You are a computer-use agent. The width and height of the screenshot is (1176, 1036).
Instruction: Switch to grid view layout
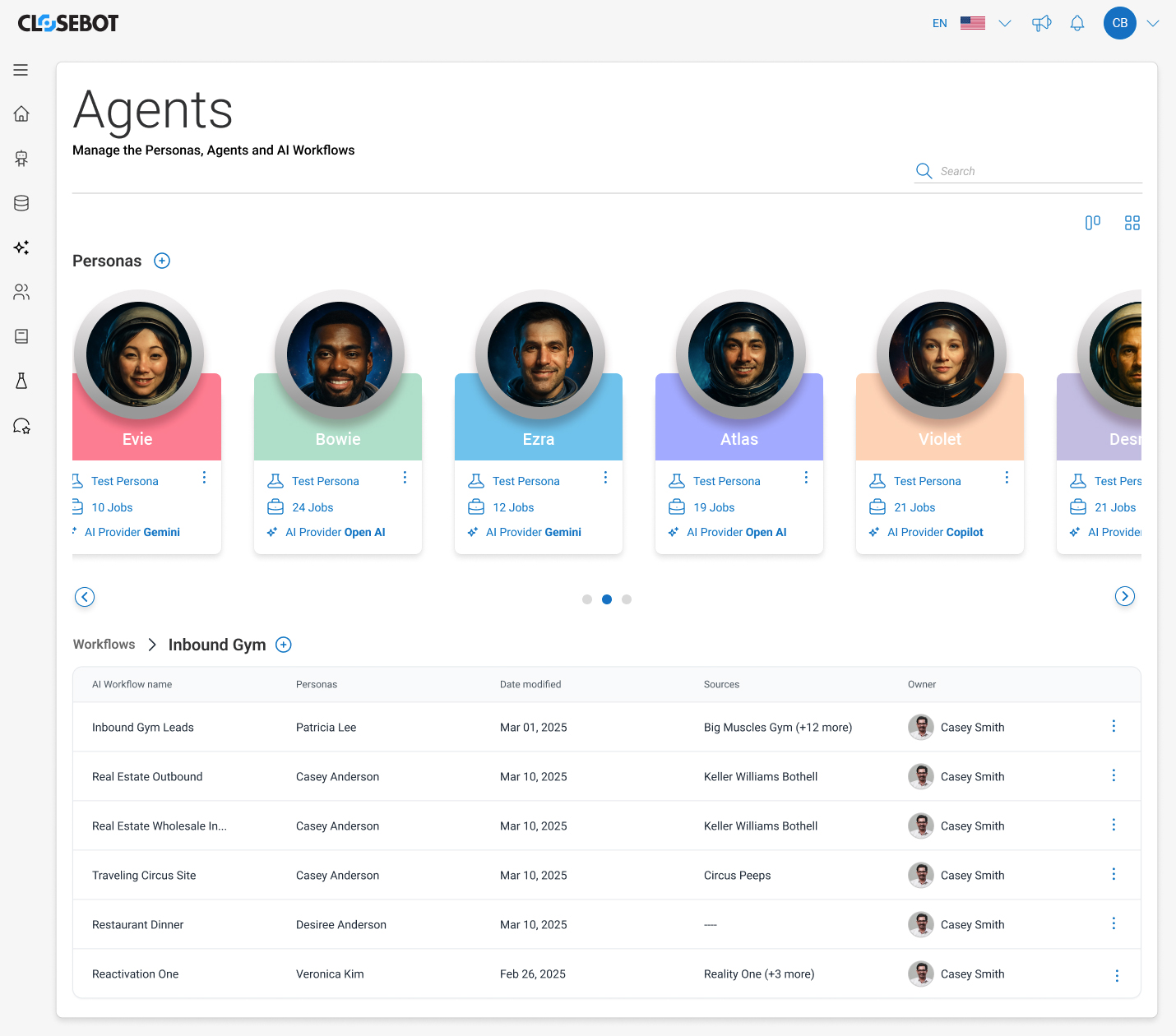point(1132,223)
